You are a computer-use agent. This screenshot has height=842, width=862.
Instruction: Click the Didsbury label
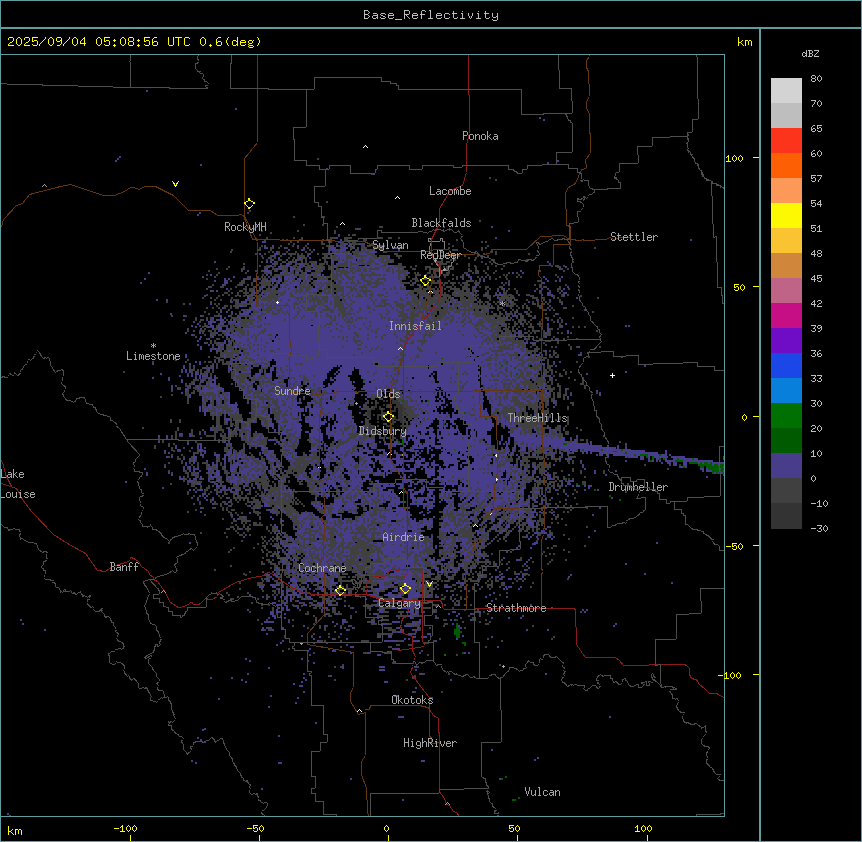click(x=382, y=431)
